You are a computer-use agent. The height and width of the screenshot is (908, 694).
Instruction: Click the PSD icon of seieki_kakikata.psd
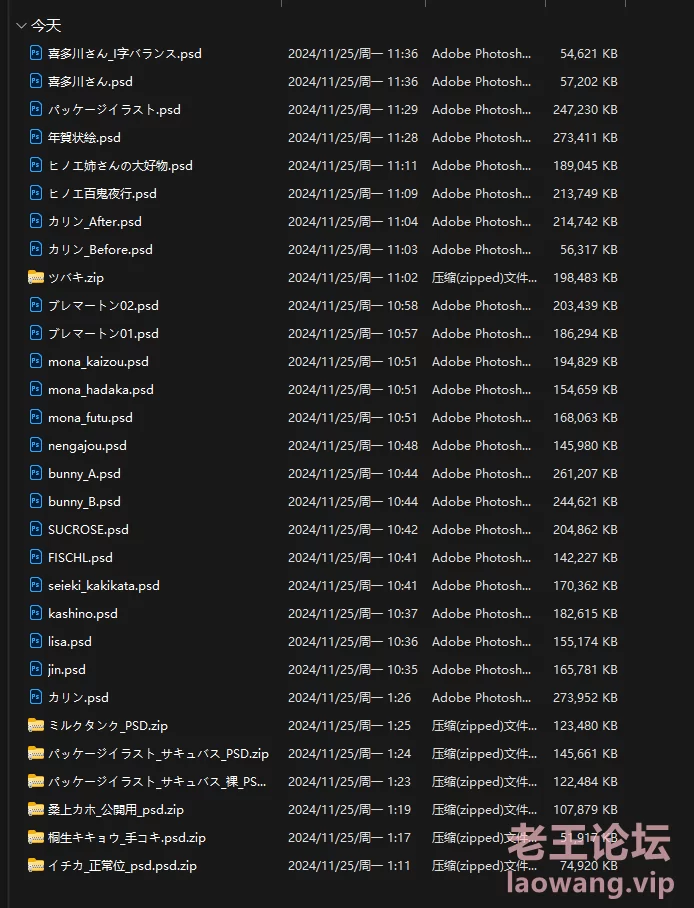point(36,585)
